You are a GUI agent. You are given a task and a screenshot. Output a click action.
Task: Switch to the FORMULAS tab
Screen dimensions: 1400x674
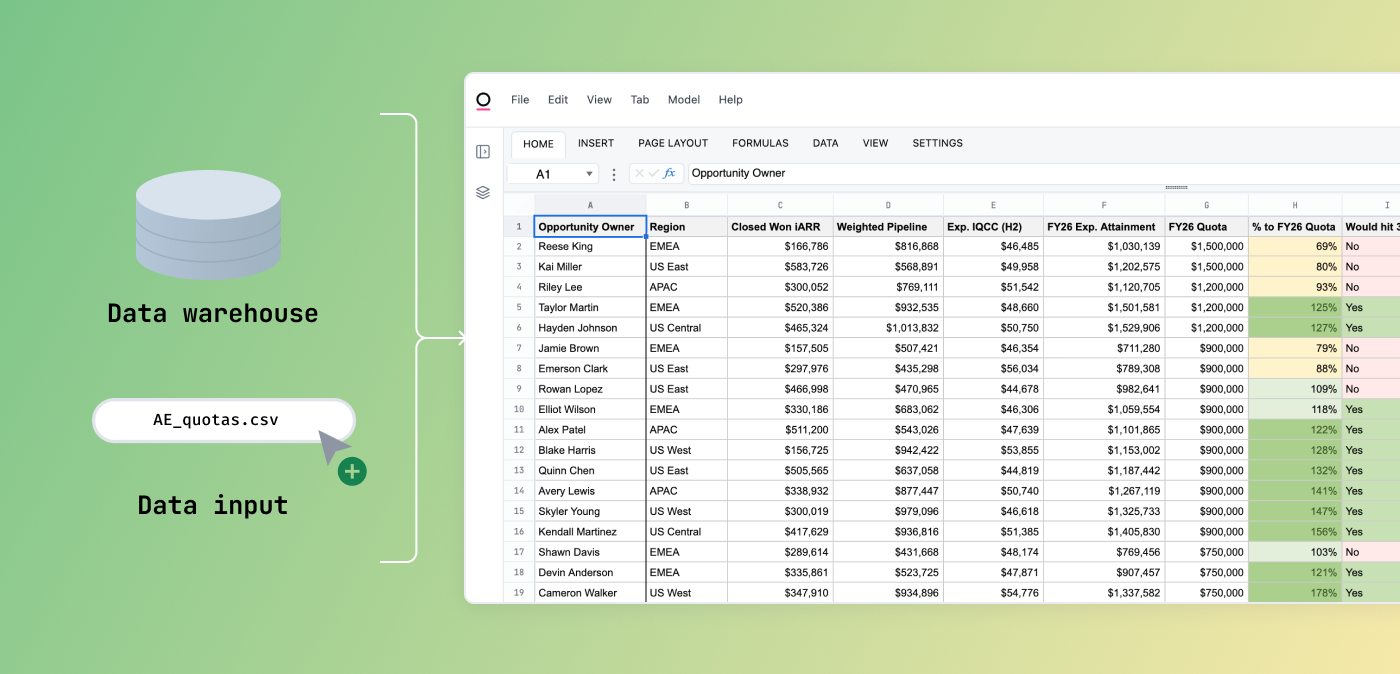pos(760,144)
